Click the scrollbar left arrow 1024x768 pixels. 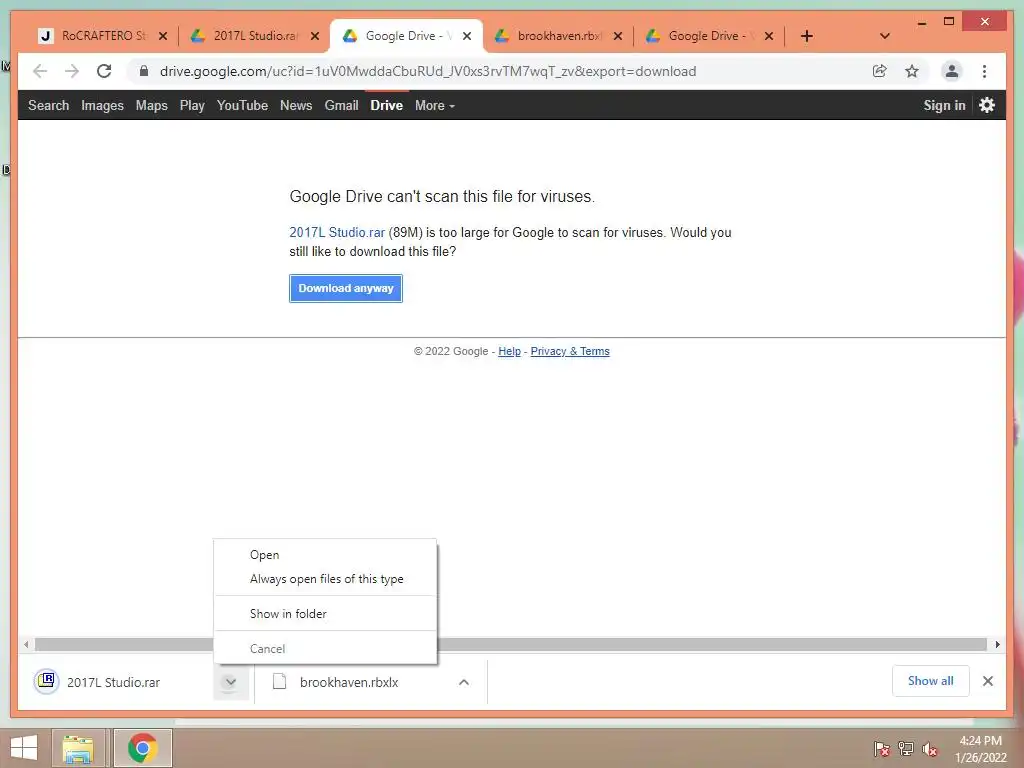pyautogui.click(x=26, y=645)
